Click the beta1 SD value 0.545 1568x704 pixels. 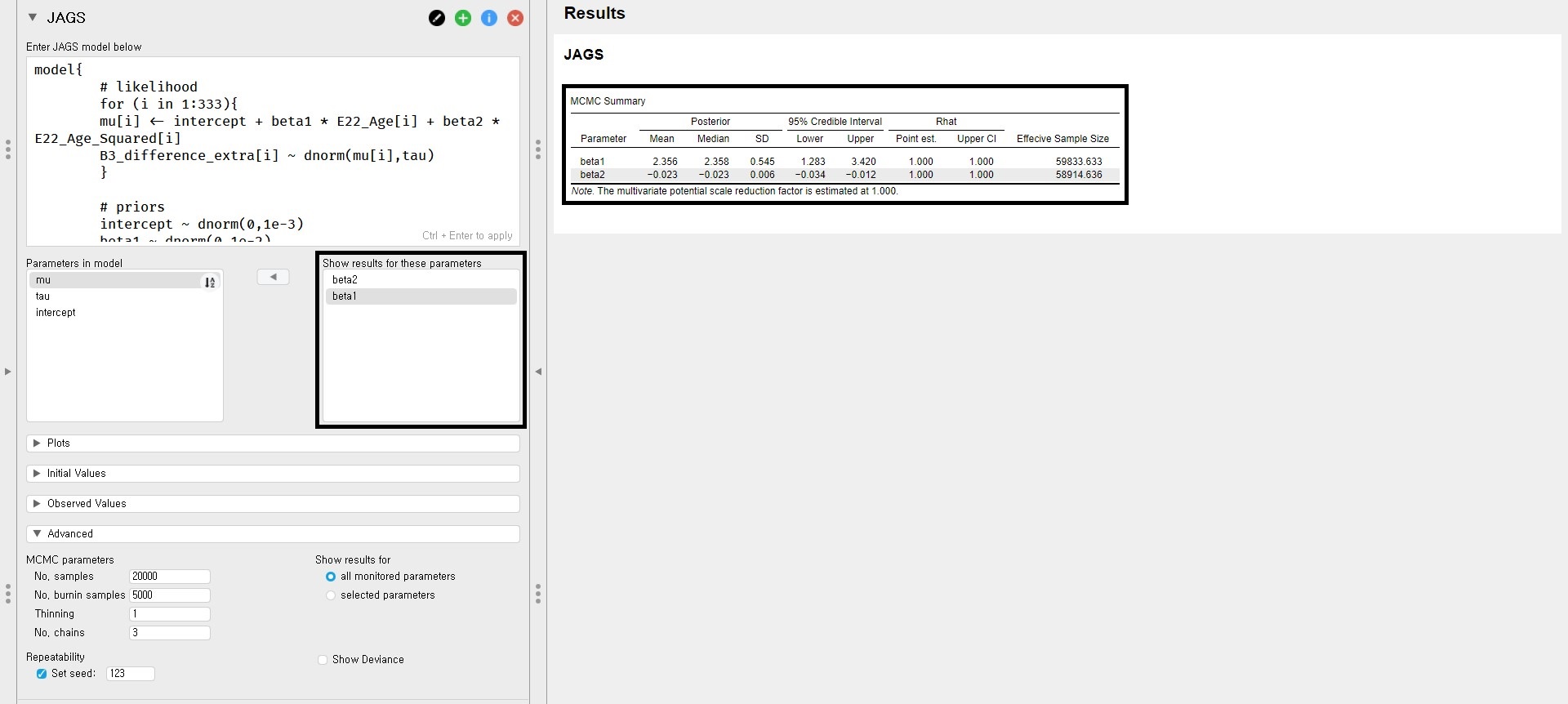pyautogui.click(x=762, y=162)
